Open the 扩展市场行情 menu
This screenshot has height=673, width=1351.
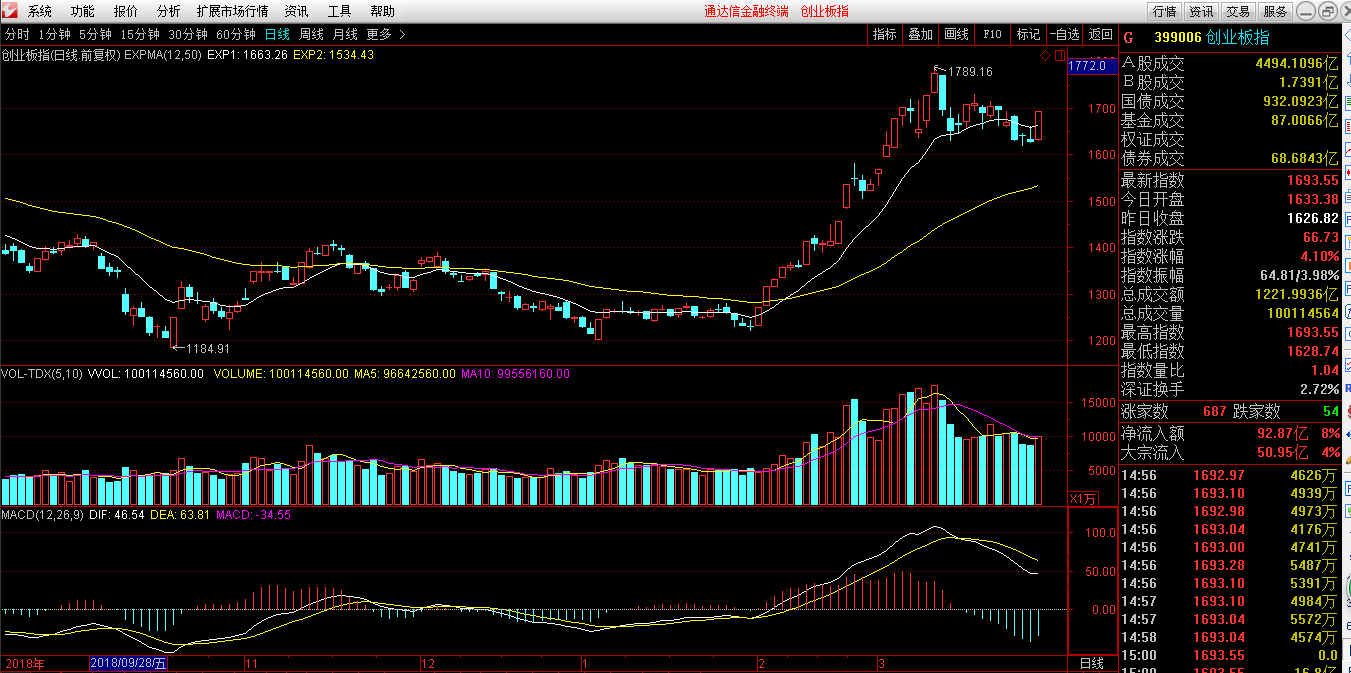(x=232, y=11)
